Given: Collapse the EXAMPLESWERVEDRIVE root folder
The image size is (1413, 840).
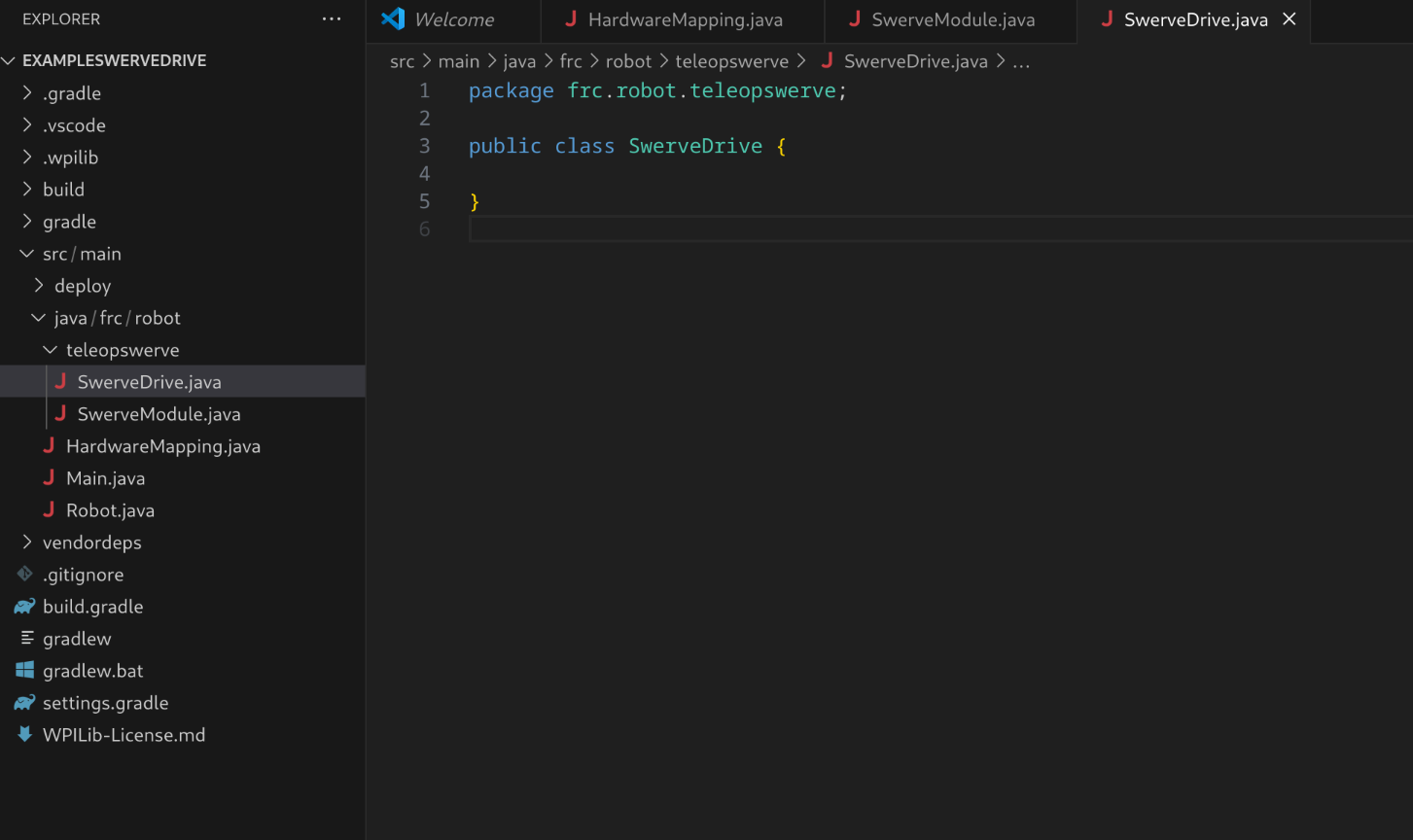Looking at the screenshot, I should coord(9,60).
